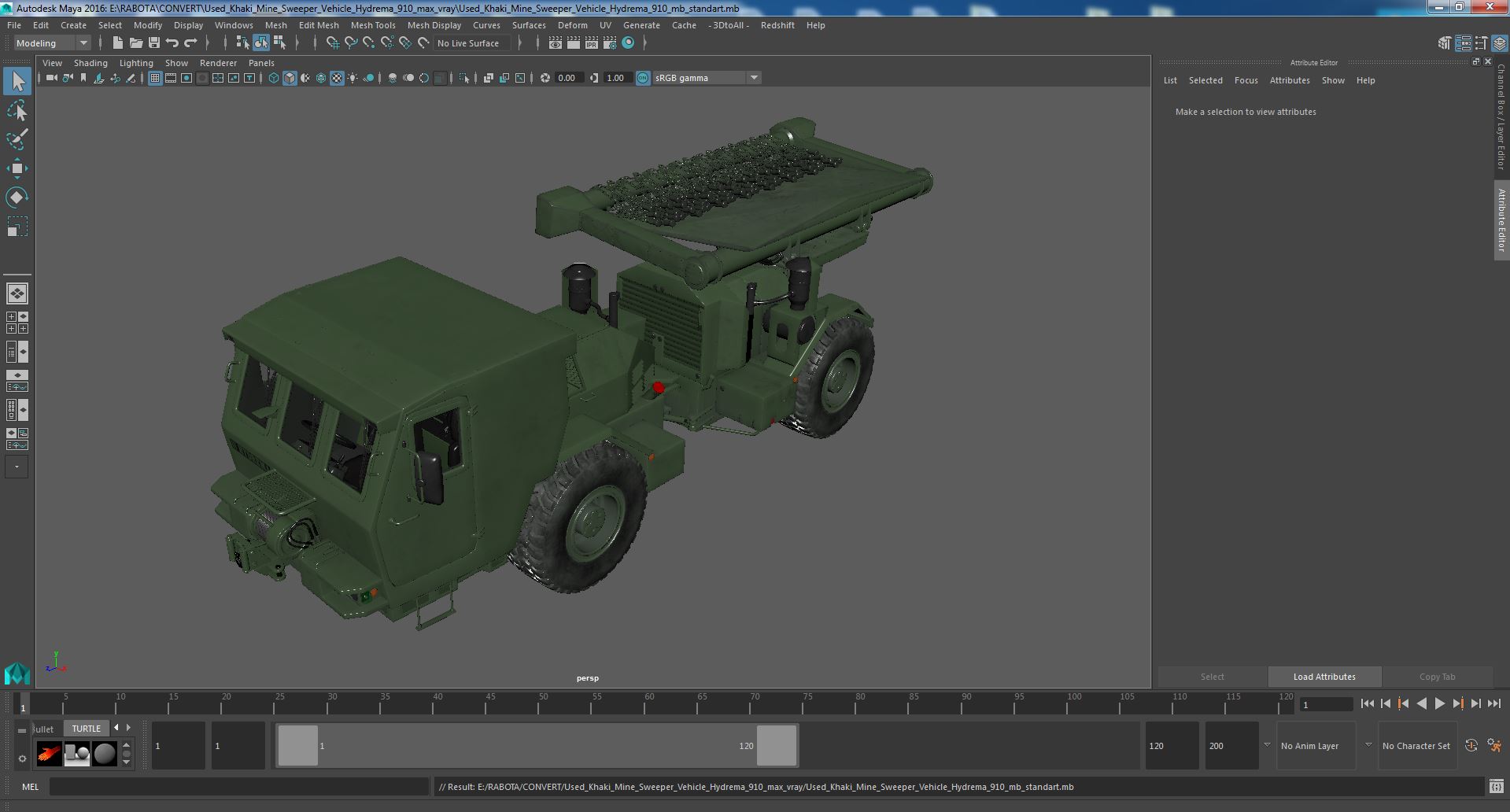
Task: Open Hypershade teal sphere icon
Action: point(628,43)
